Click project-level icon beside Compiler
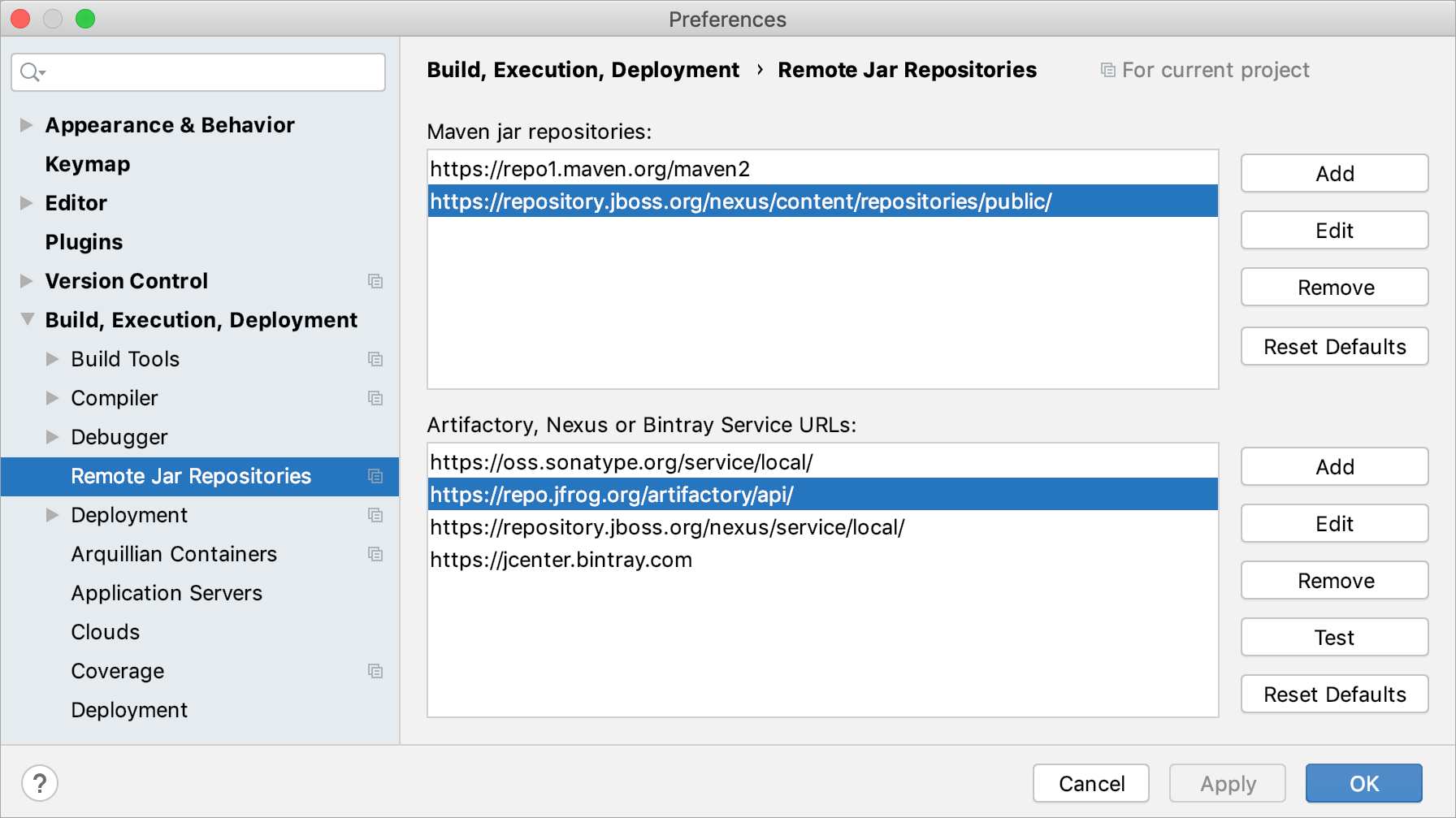The image size is (1456, 818). pyautogui.click(x=375, y=398)
